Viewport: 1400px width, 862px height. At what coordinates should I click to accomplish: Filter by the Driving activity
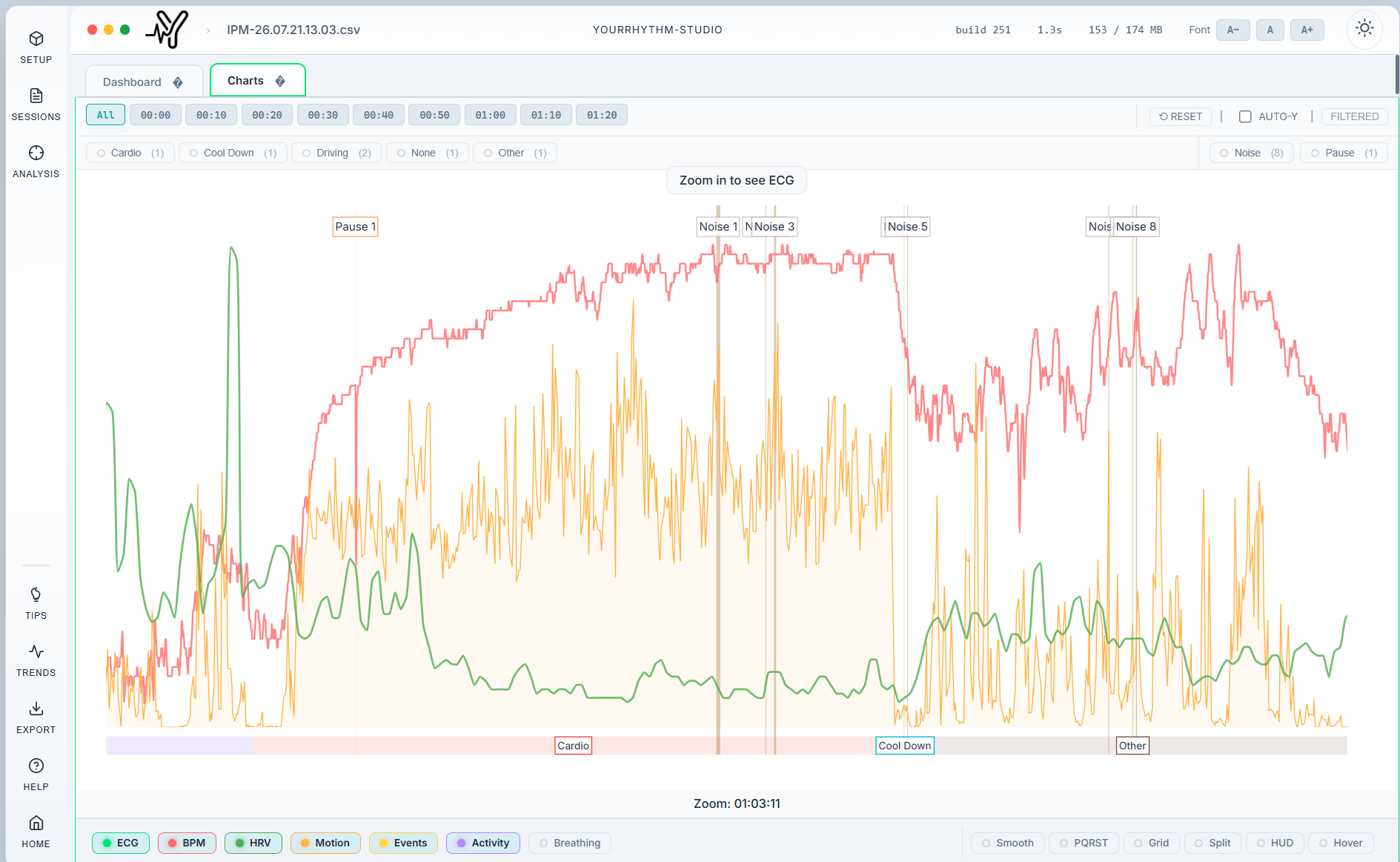tap(336, 153)
